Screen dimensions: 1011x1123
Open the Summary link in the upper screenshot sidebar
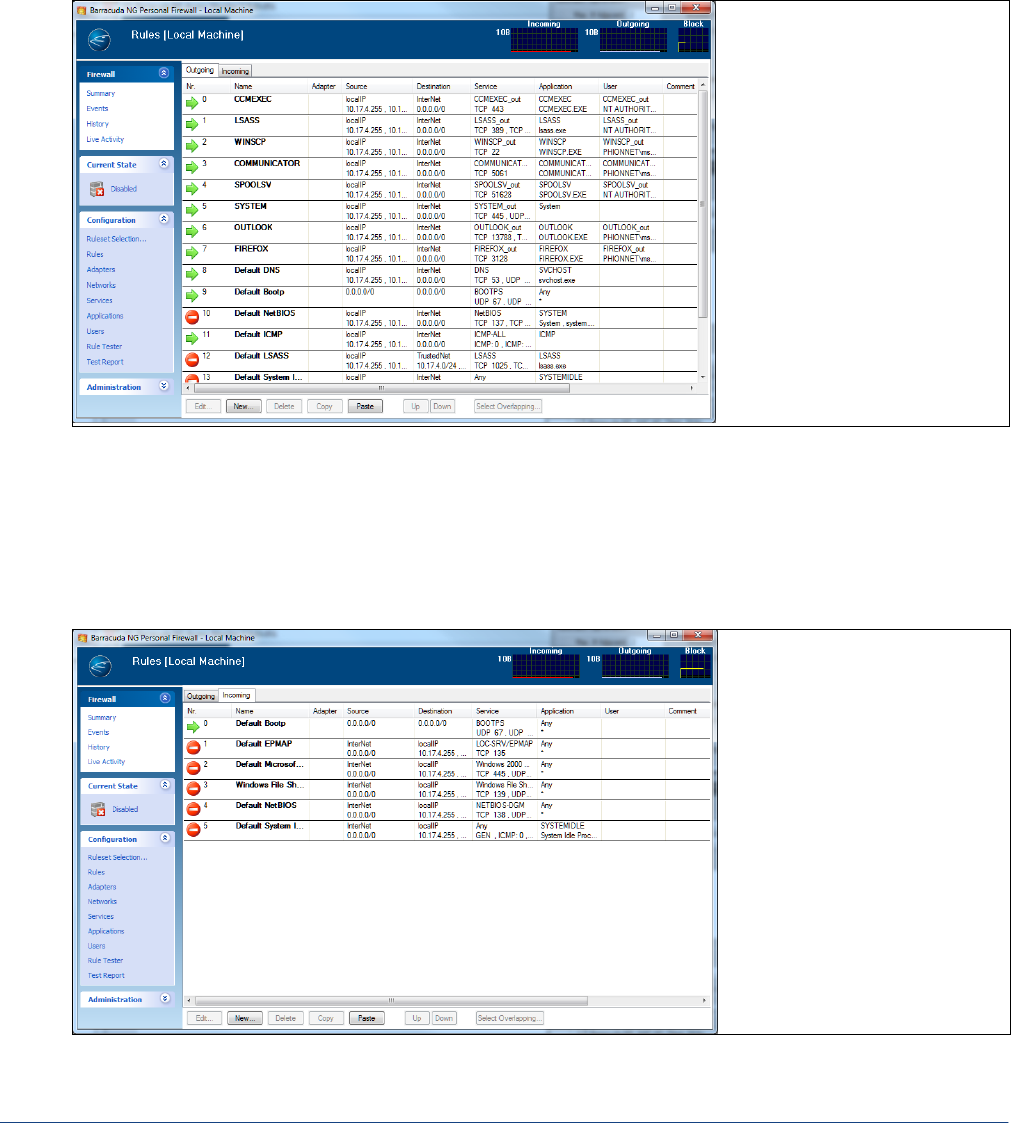[100, 93]
